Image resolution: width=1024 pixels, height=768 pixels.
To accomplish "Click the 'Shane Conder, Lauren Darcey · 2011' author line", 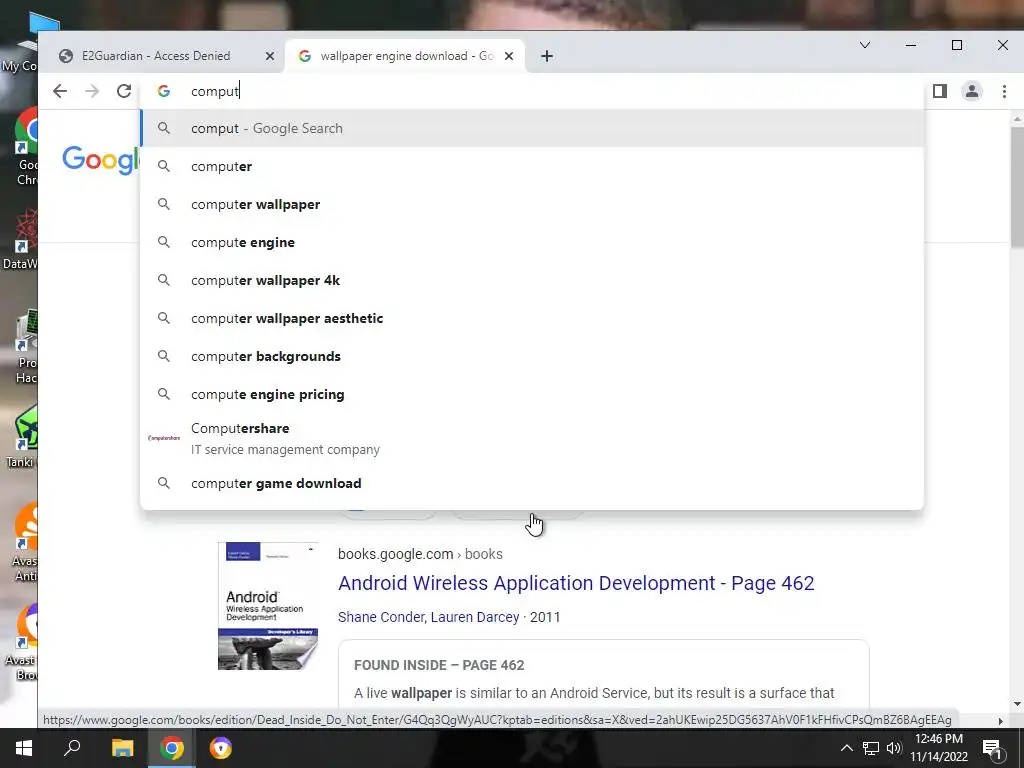I will (449, 617).
